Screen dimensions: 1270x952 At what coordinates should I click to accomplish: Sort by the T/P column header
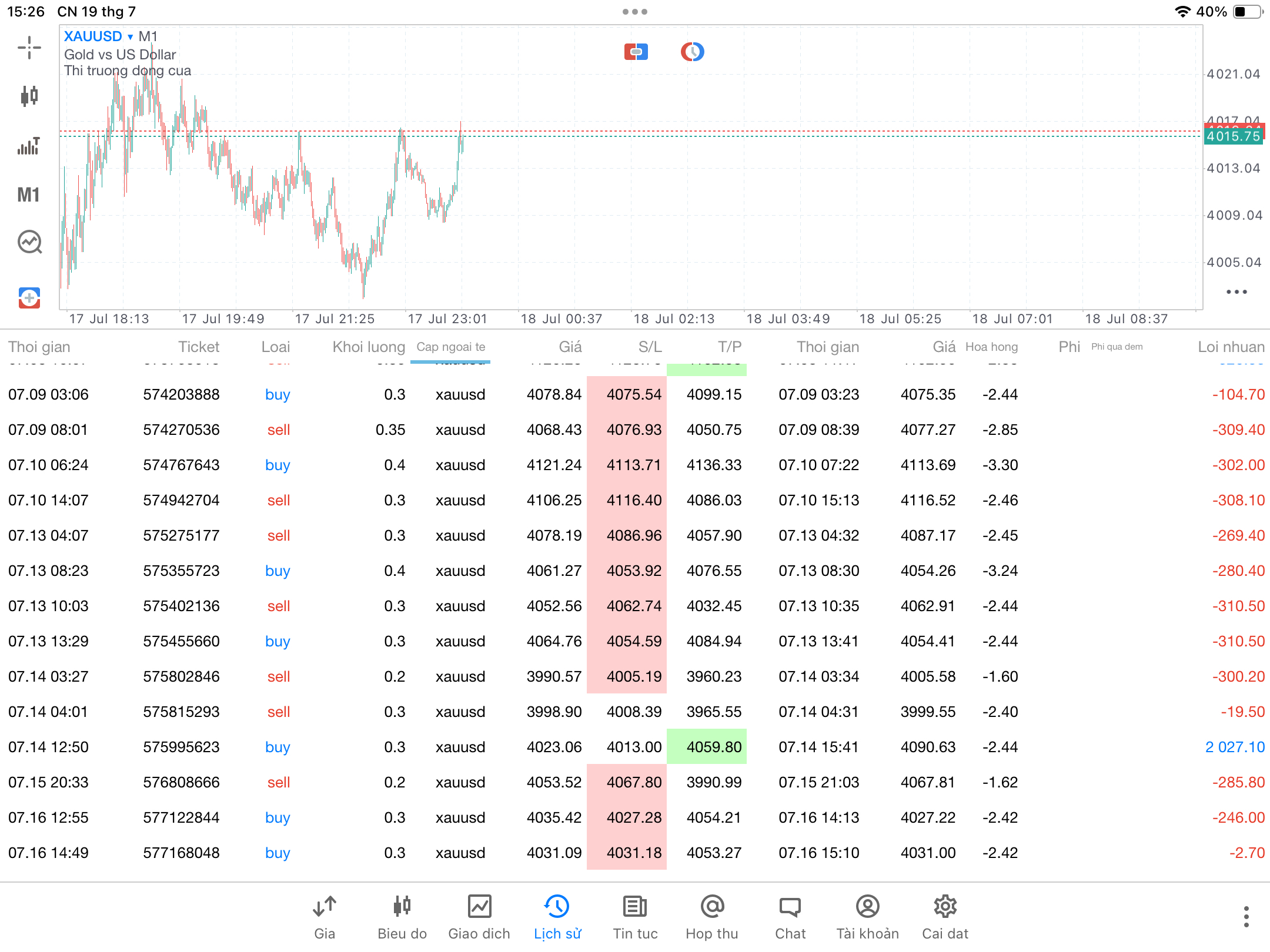click(x=730, y=347)
